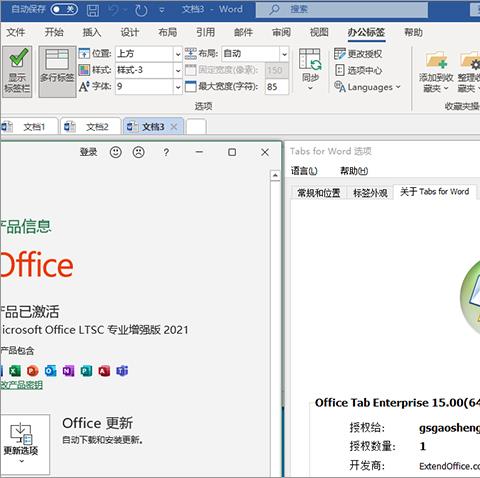Image resolution: width=480 pixels, height=478 pixels.
Task: Click the 布局 icon next to 自动
Action: 191,54
